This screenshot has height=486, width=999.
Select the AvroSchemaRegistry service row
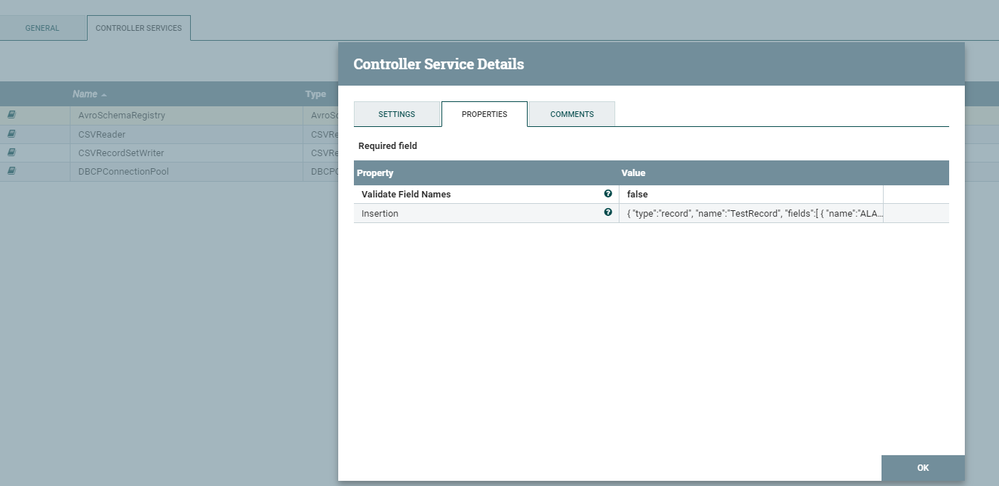[169, 115]
